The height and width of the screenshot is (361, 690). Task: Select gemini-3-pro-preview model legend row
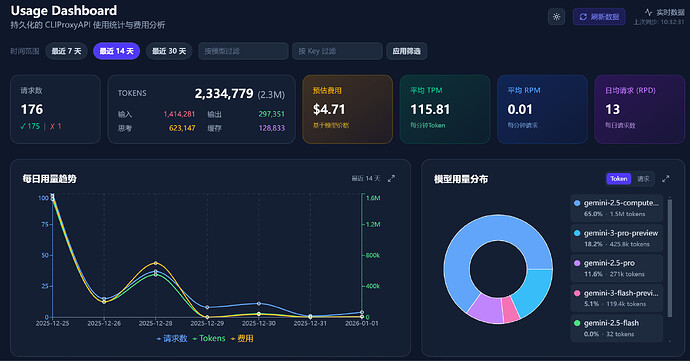pyautogui.click(x=617, y=238)
